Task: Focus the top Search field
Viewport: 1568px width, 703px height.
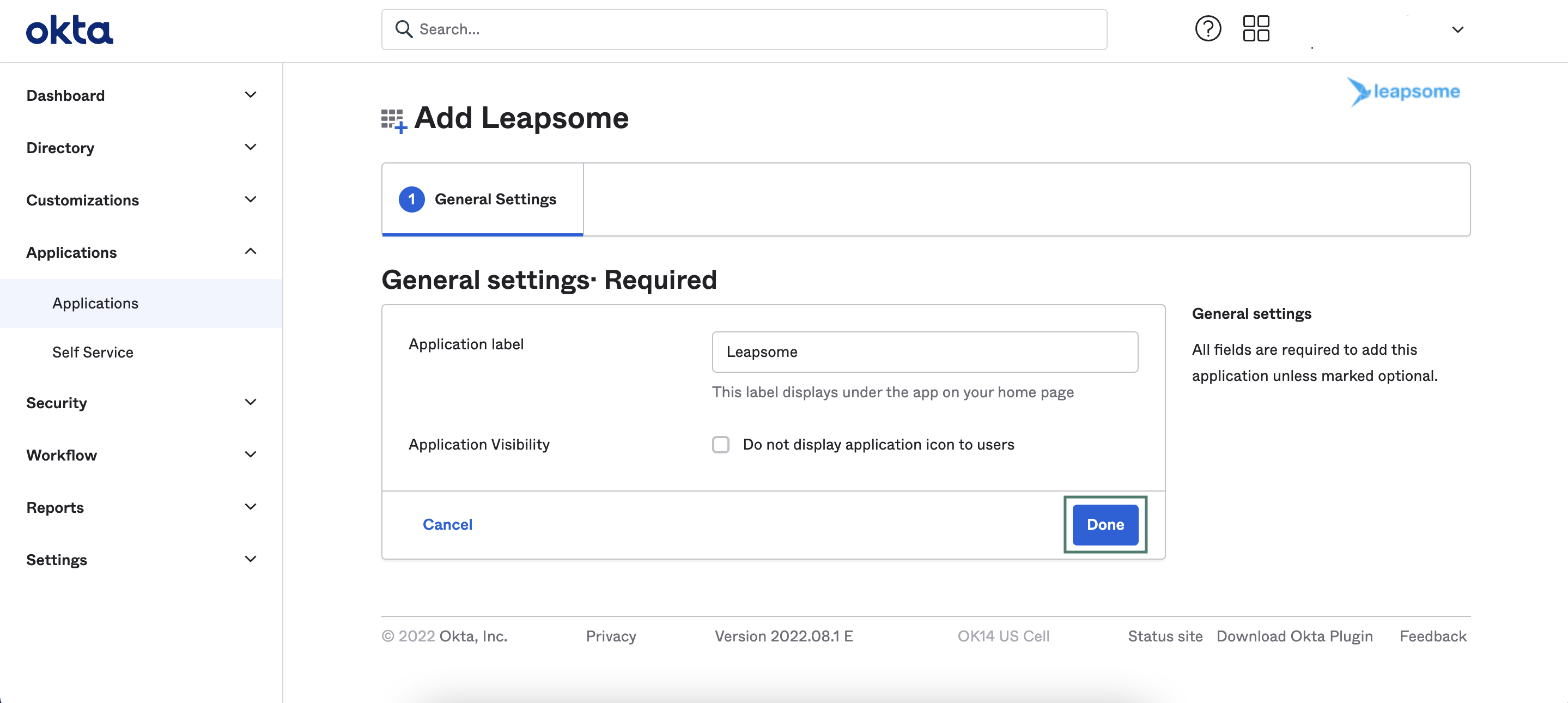Action: (x=744, y=29)
